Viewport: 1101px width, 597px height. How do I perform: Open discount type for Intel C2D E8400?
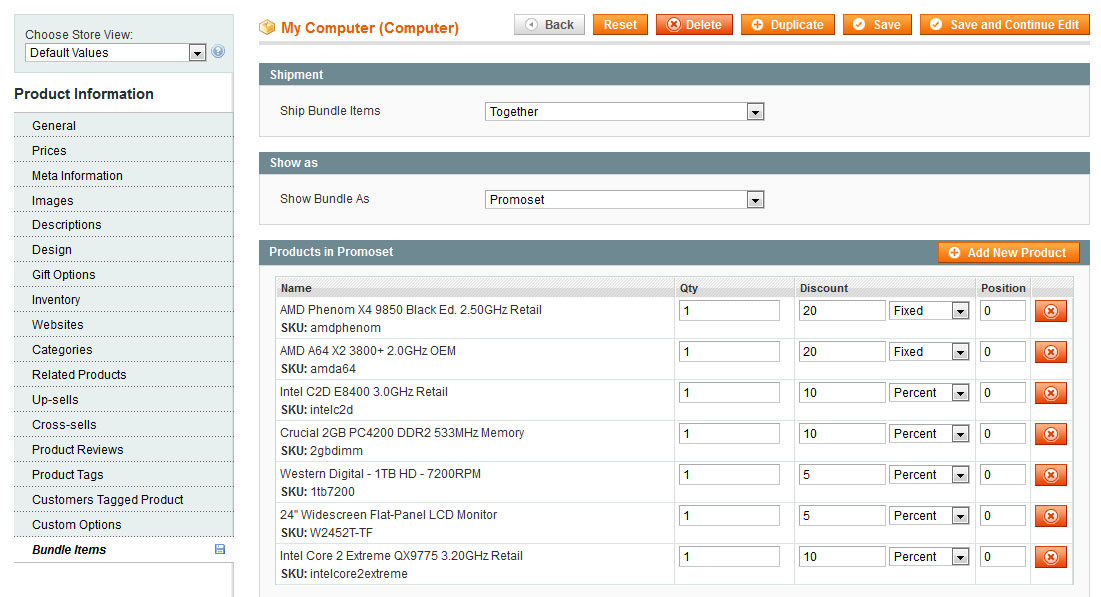click(x=929, y=393)
